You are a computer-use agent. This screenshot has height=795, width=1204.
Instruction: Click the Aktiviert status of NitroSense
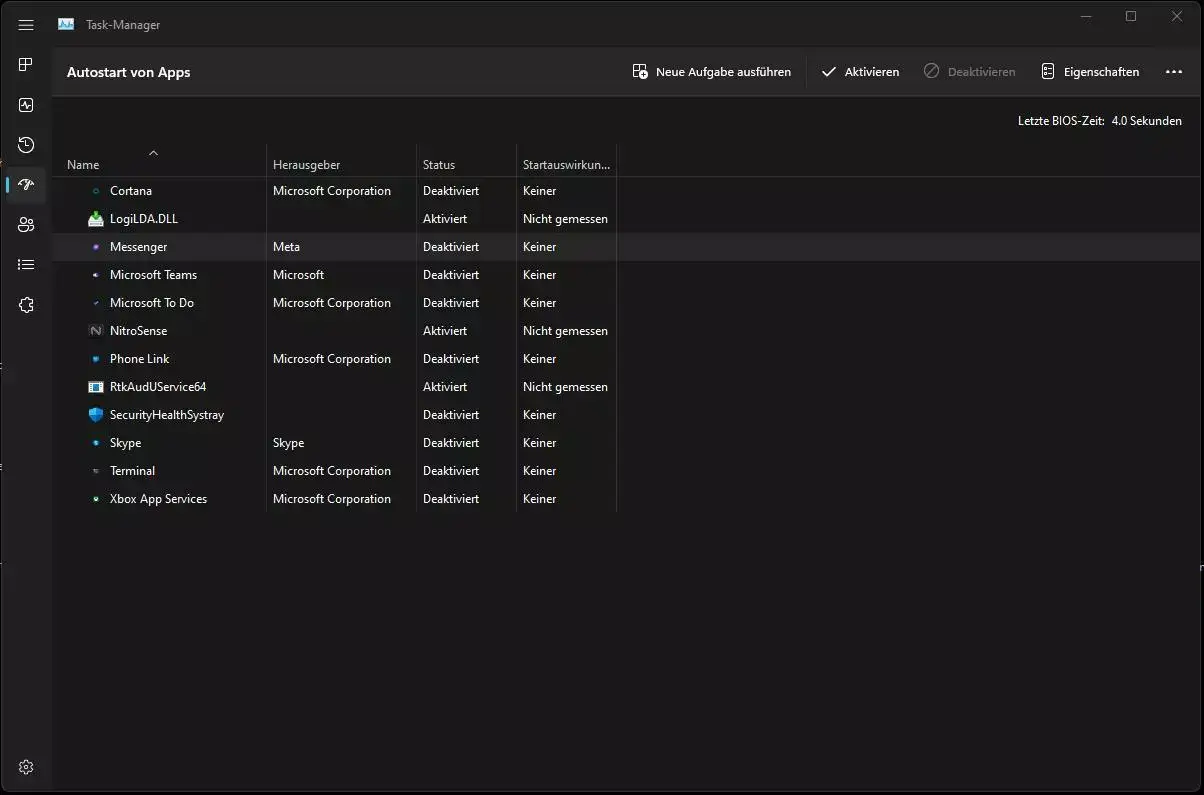pyautogui.click(x=445, y=331)
